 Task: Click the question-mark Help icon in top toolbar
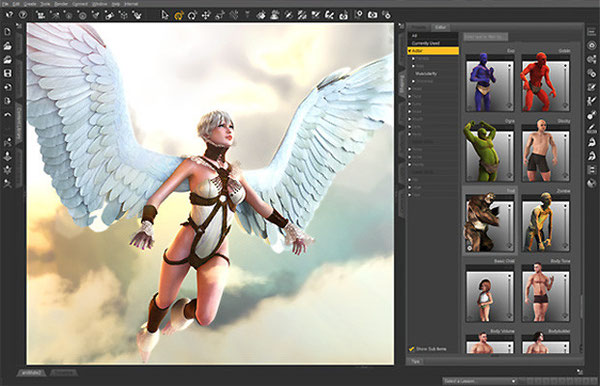[23, 15]
